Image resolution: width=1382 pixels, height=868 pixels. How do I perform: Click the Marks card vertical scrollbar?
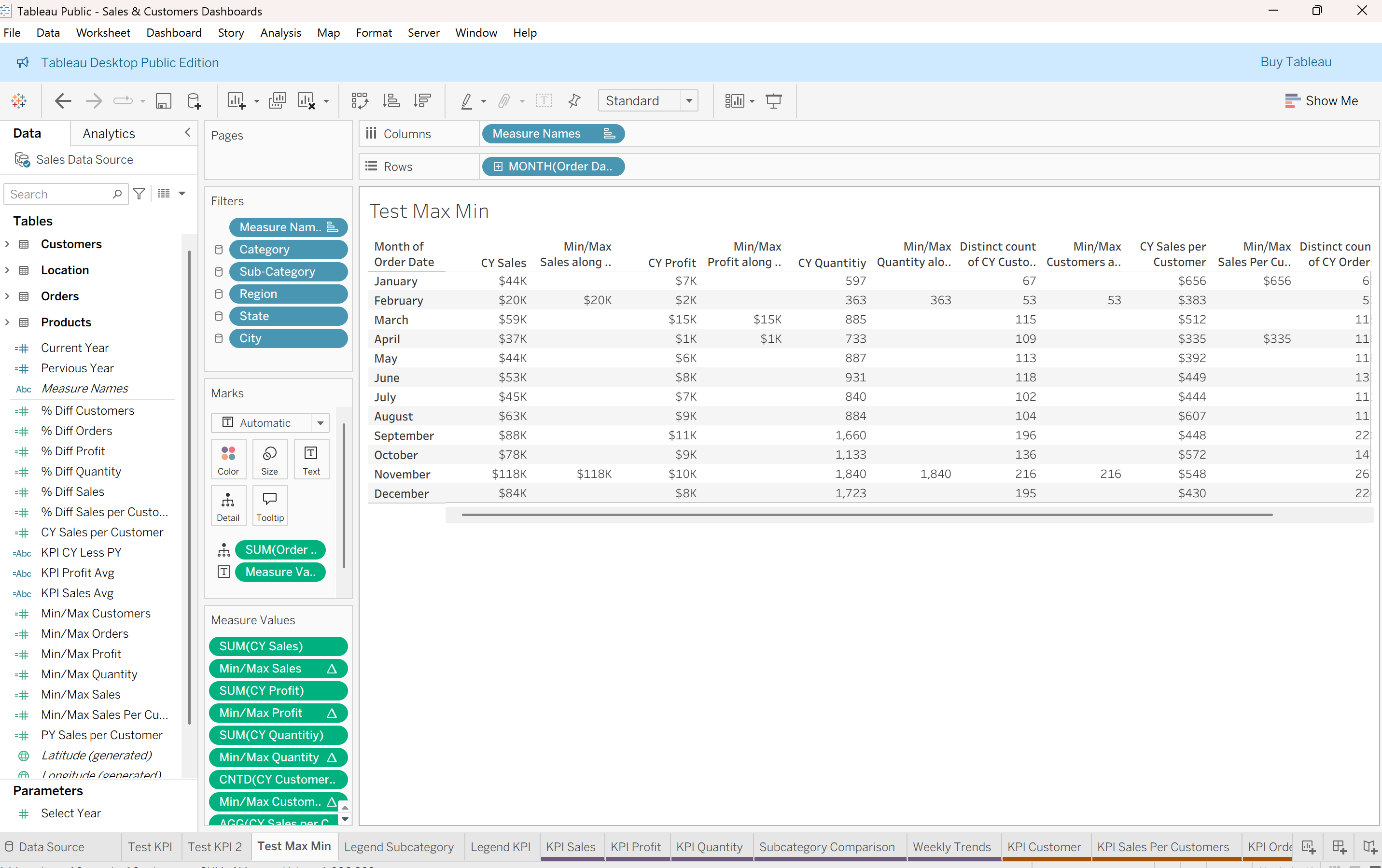344,497
